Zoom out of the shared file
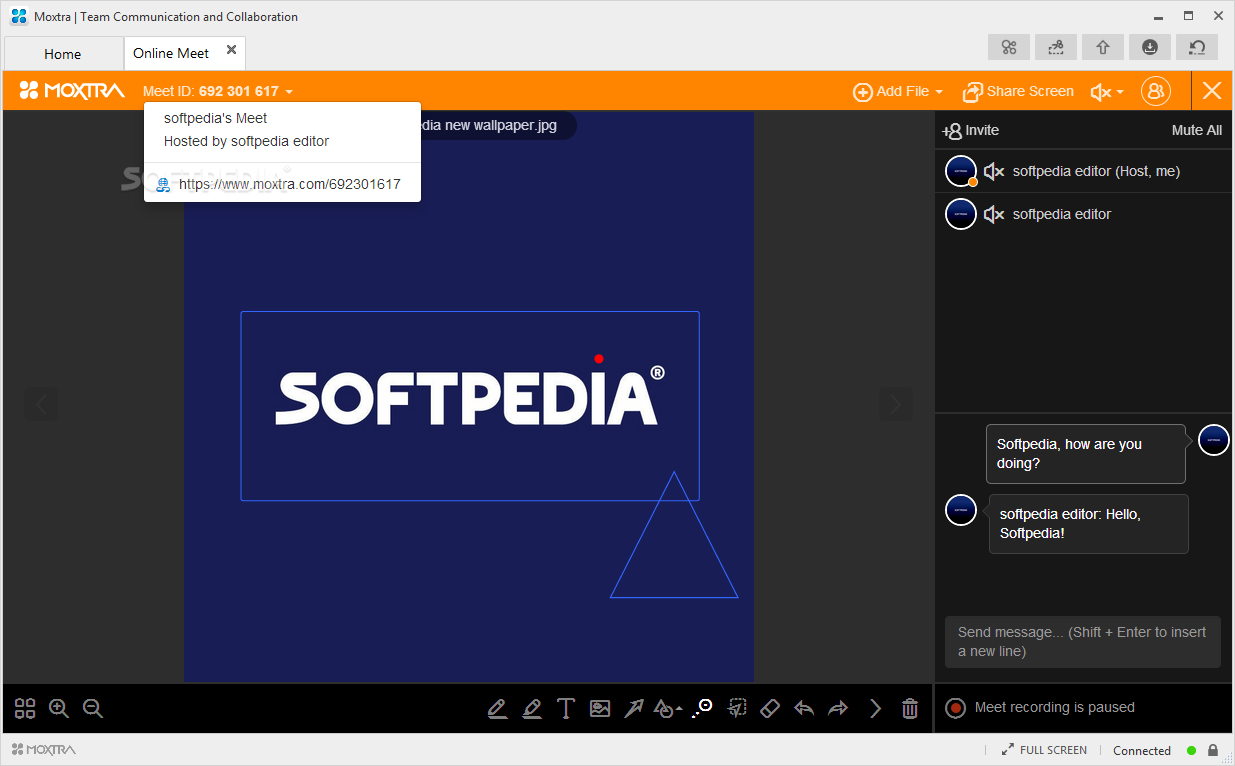The height and width of the screenshot is (766, 1235). point(93,708)
